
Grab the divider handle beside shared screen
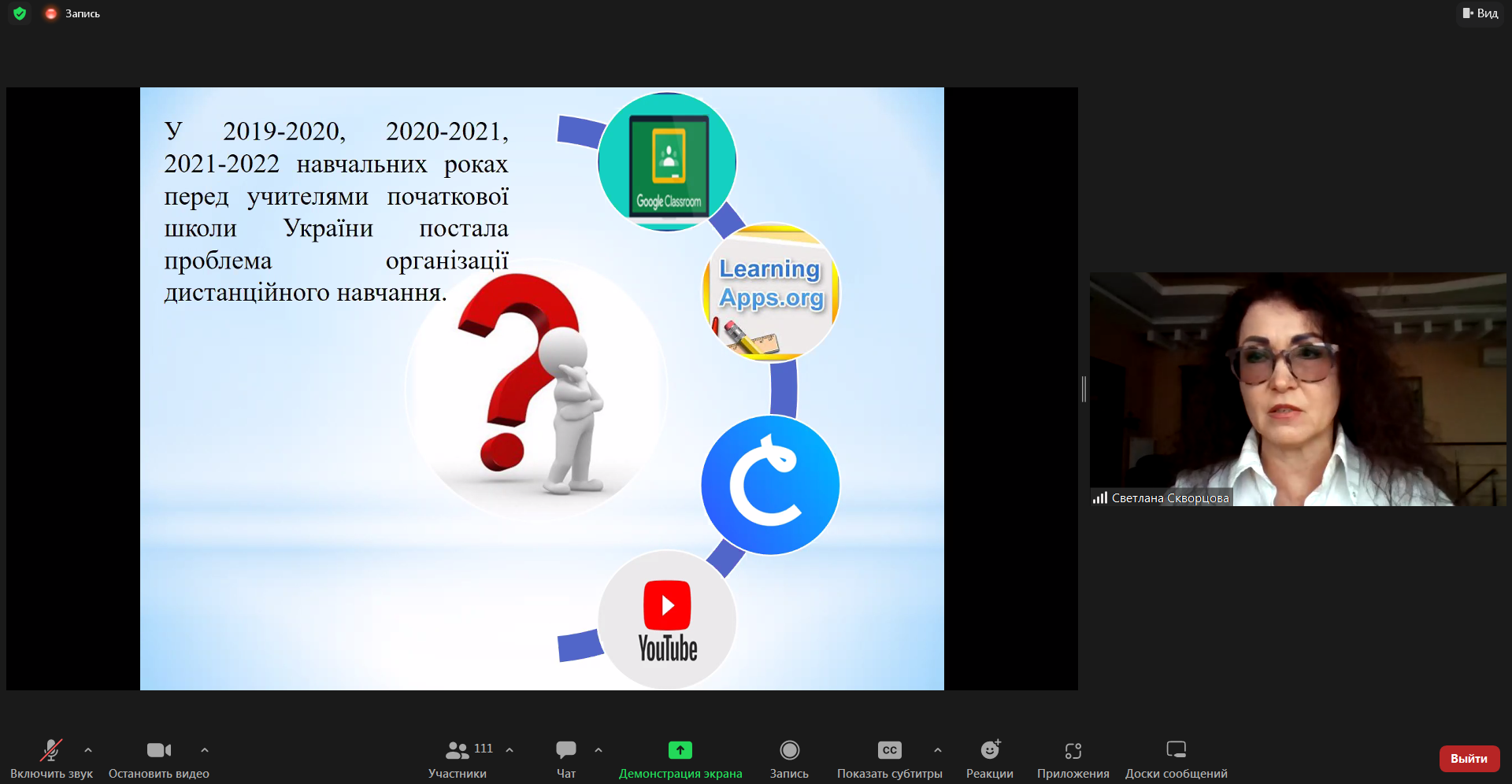[x=1084, y=389]
